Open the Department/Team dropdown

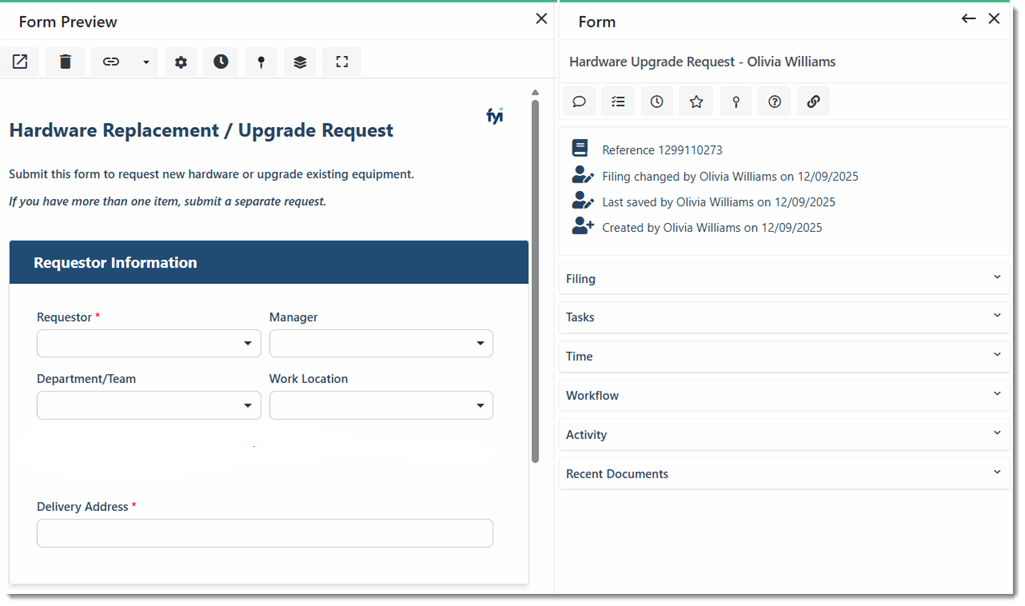(x=149, y=405)
